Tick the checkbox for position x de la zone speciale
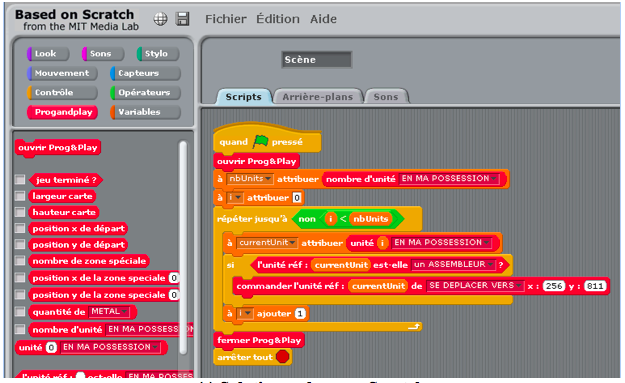Image resolution: width=625 pixels, height=383 pixels. 20,277
